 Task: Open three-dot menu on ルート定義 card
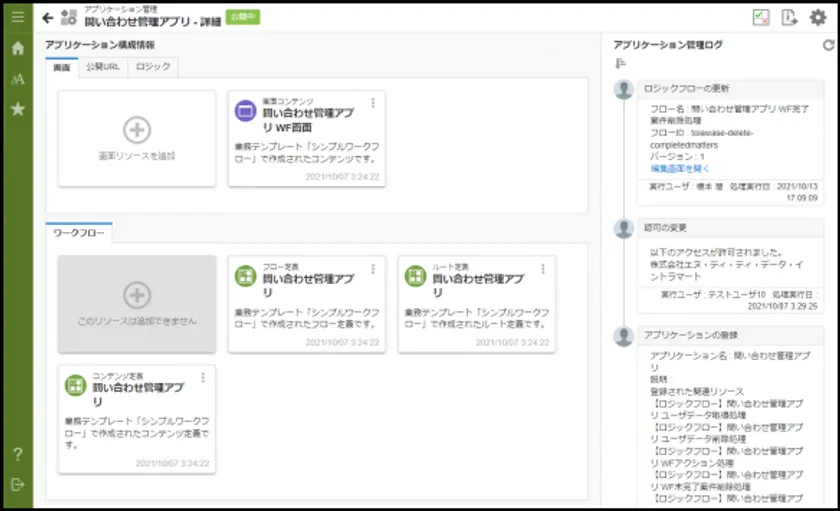point(543,268)
